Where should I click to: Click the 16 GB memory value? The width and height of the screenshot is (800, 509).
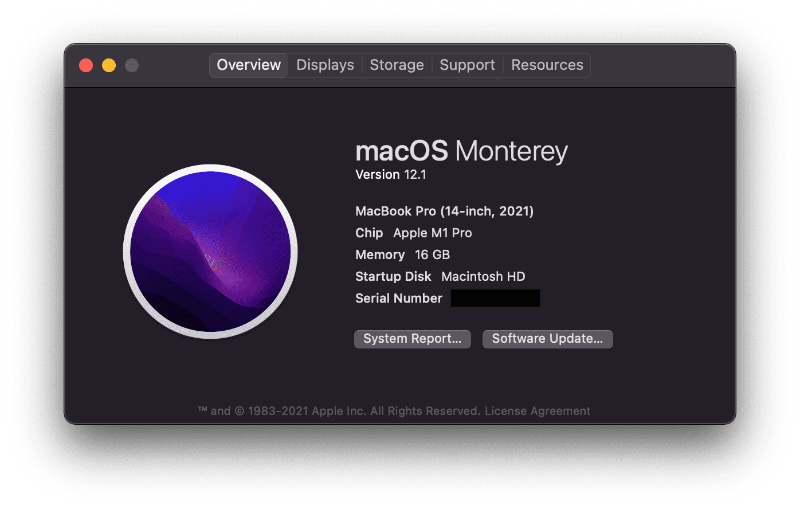(x=432, y=255)
